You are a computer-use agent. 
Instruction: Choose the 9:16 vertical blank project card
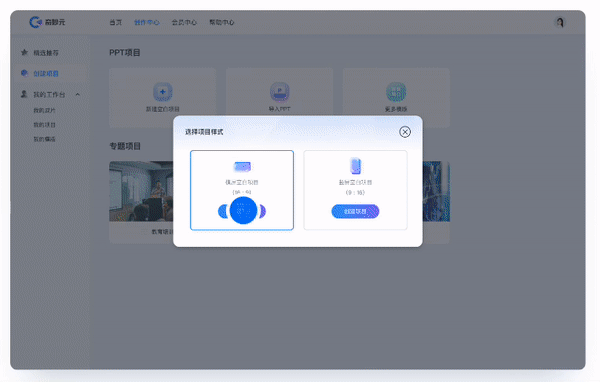point(355,190)
